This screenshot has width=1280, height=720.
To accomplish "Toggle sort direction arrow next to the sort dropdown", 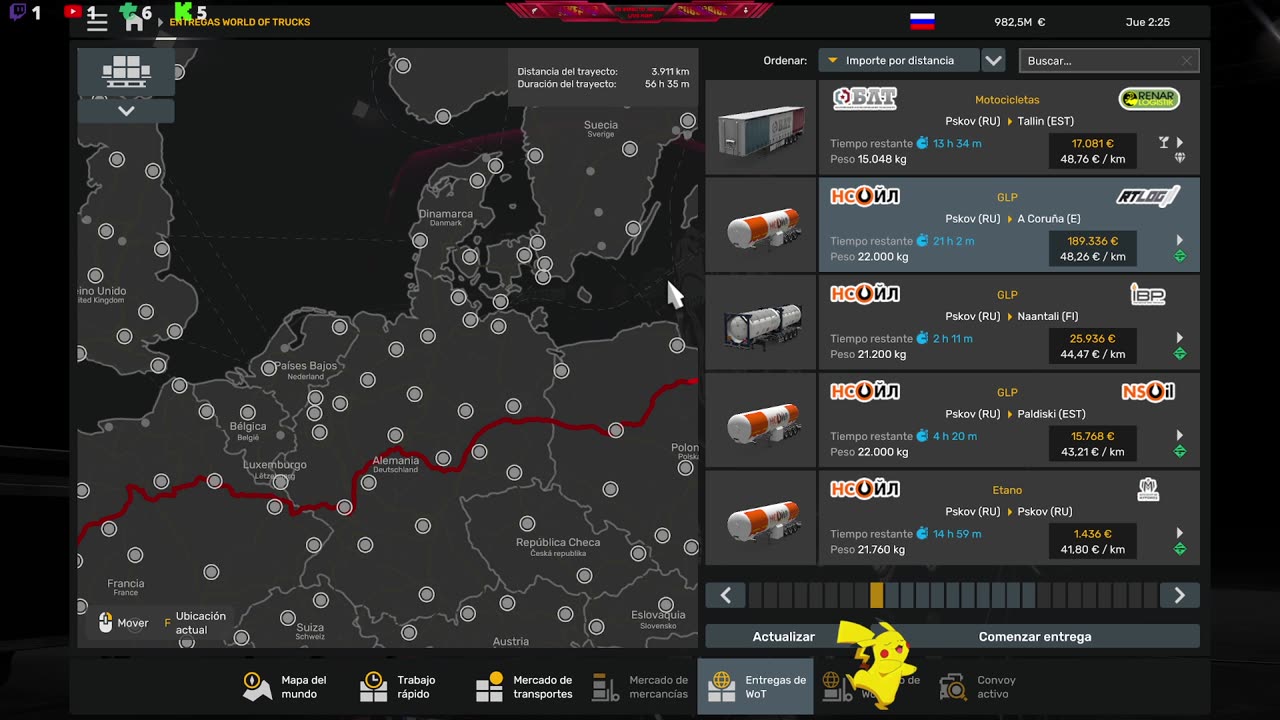I will pos(993,60).
